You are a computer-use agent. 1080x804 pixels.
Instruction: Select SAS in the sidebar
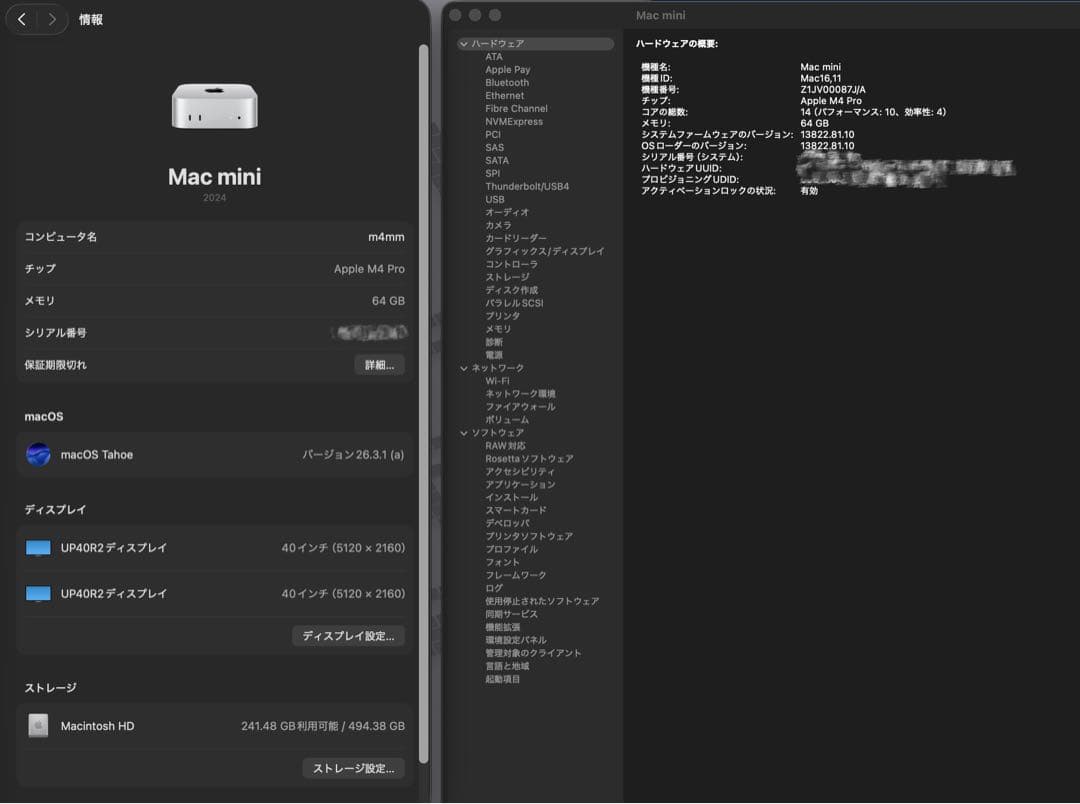(x=495, y=147)
